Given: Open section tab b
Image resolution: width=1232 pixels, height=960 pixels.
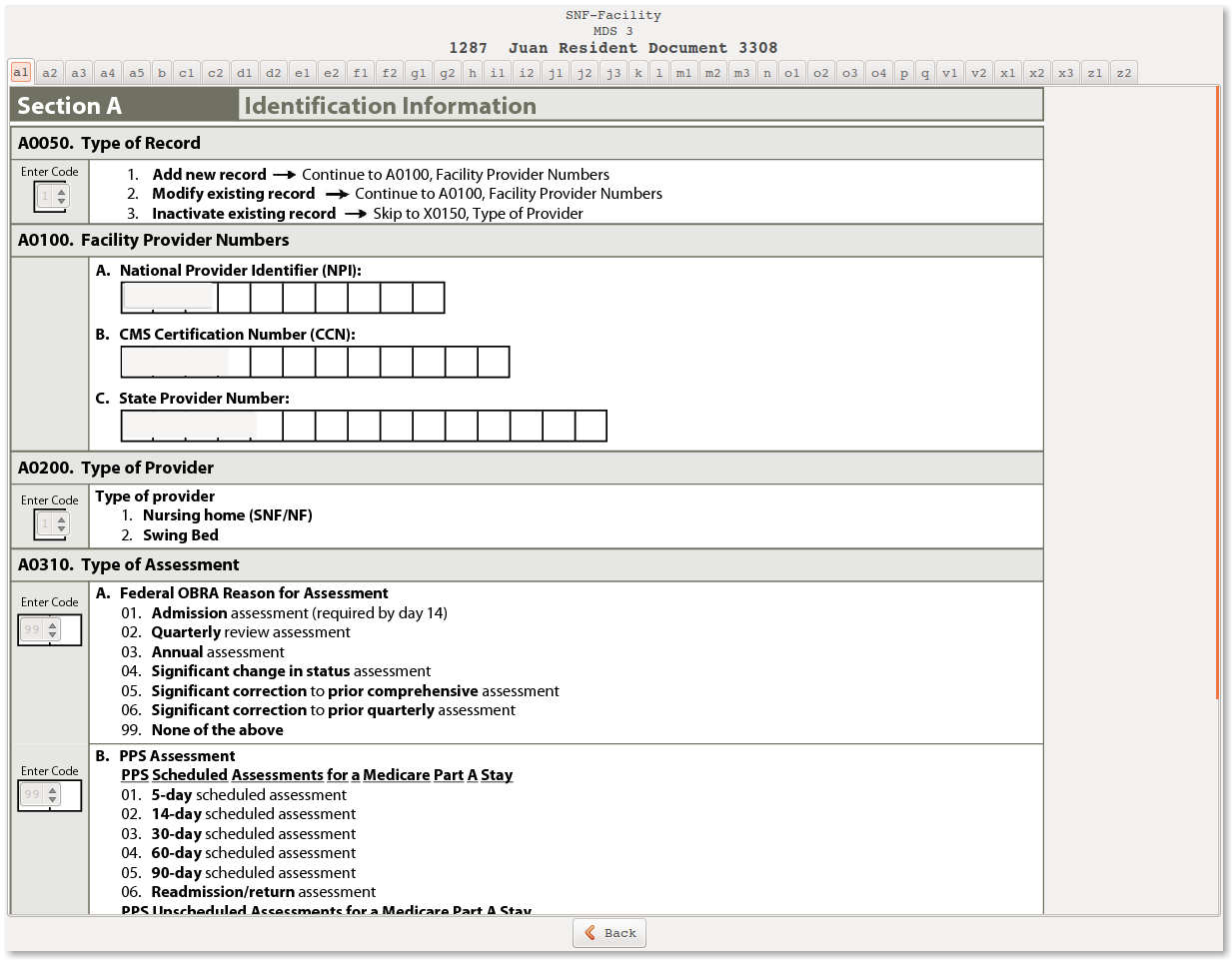Looking at the screenshot, I should [x=162, y=73].
